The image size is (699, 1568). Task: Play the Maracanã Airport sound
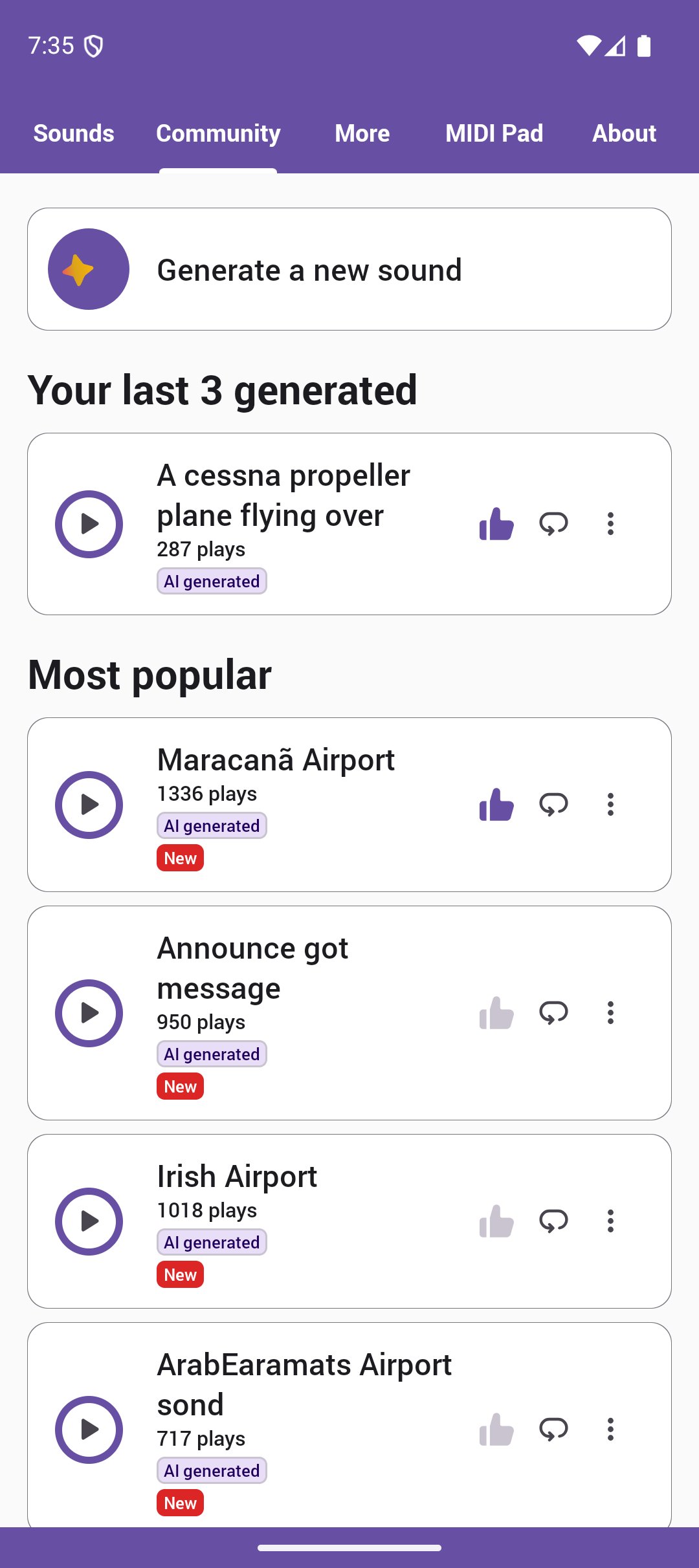pyautogui.click(x=89, y=805)
